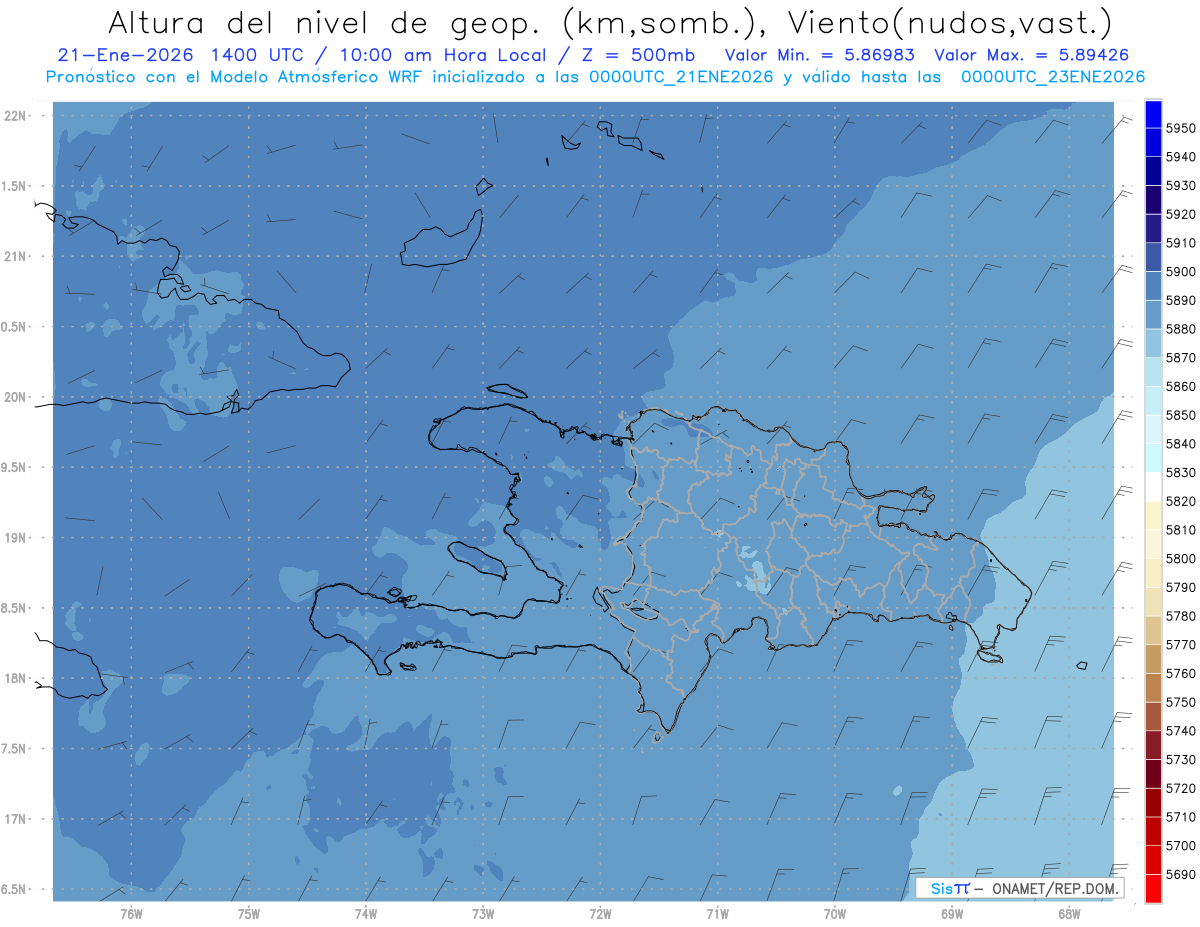Click the colorbar label '5690'
The width and height of the screenshot is (1200, 927).
pos(1180,874)
